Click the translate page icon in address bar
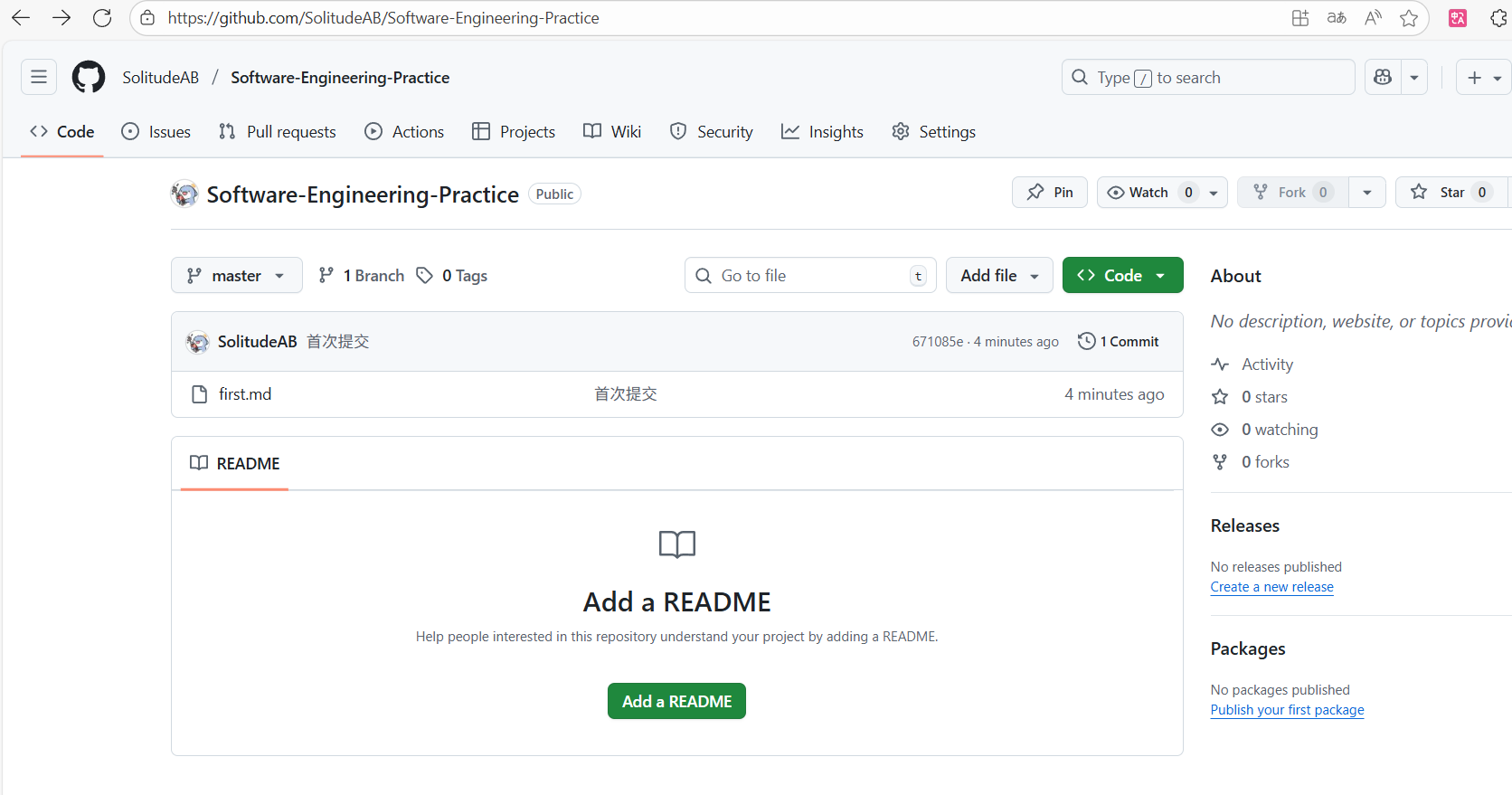This screenshot has width=1512, height=795. tap(1337, 18)
